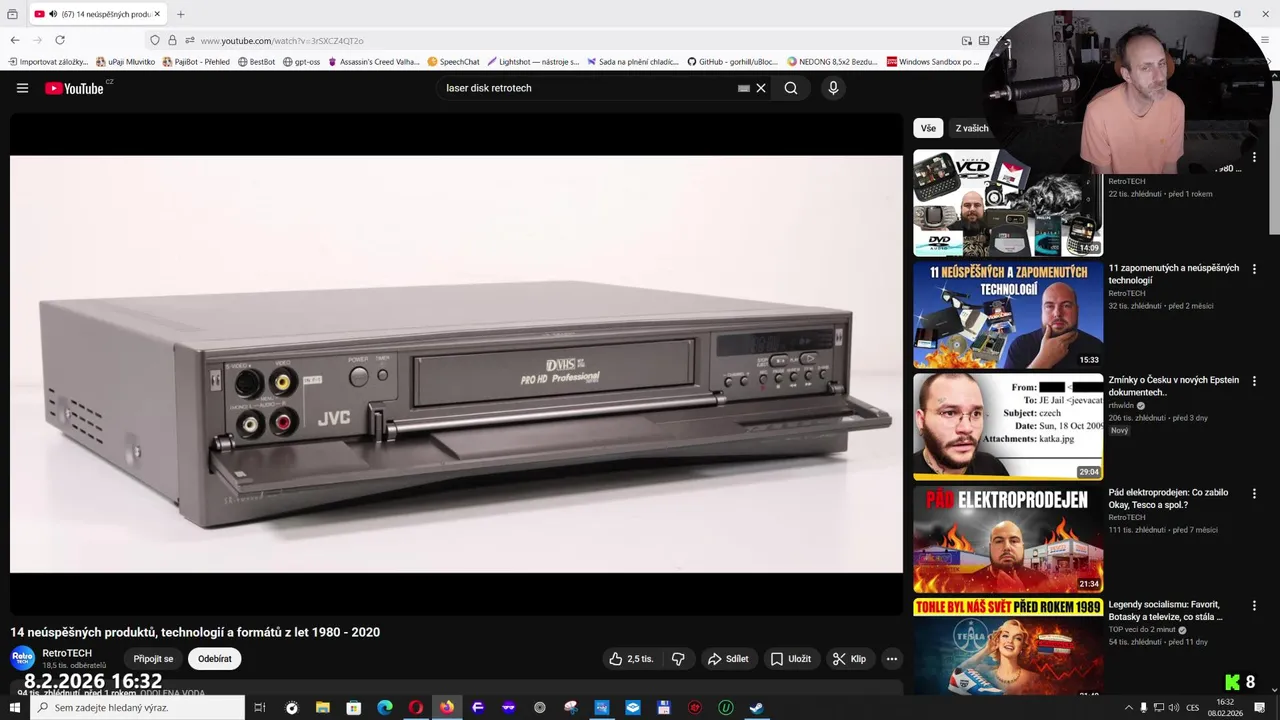Click the YouTube search input field

pyautogui.click(x=590, y=88)
